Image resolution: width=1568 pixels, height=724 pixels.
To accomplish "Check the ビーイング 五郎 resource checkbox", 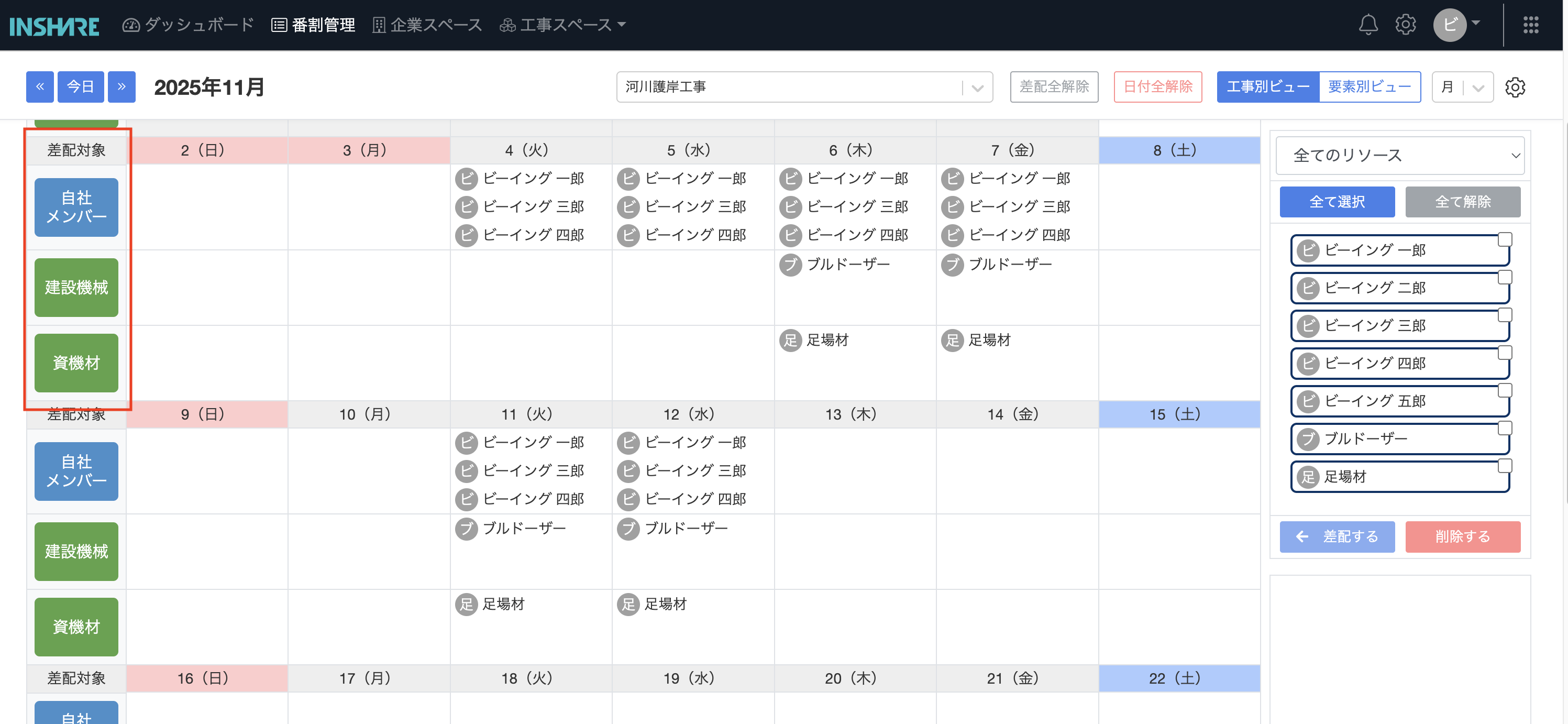I will [x=1505, y=390].
